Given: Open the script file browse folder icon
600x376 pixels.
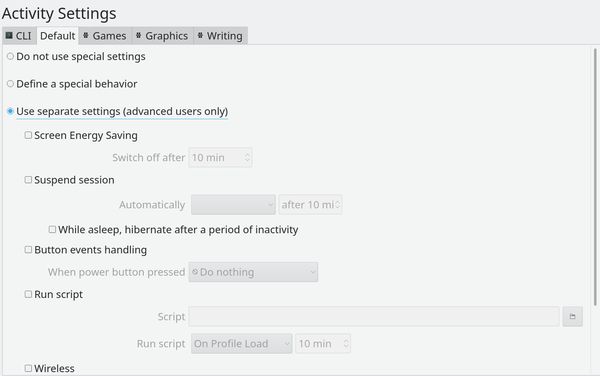Looking at the screenshot, I should click(x=572, y=316).
